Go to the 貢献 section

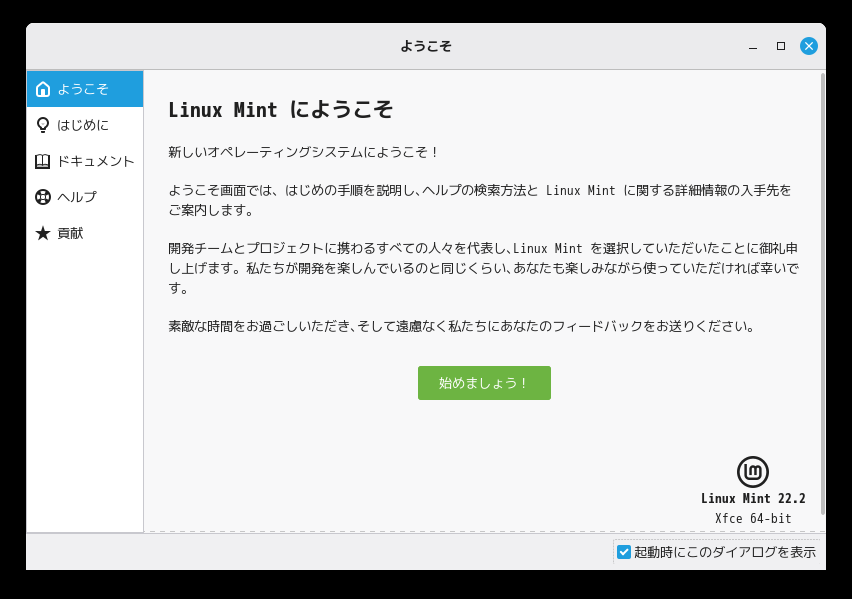coord(85,233)
